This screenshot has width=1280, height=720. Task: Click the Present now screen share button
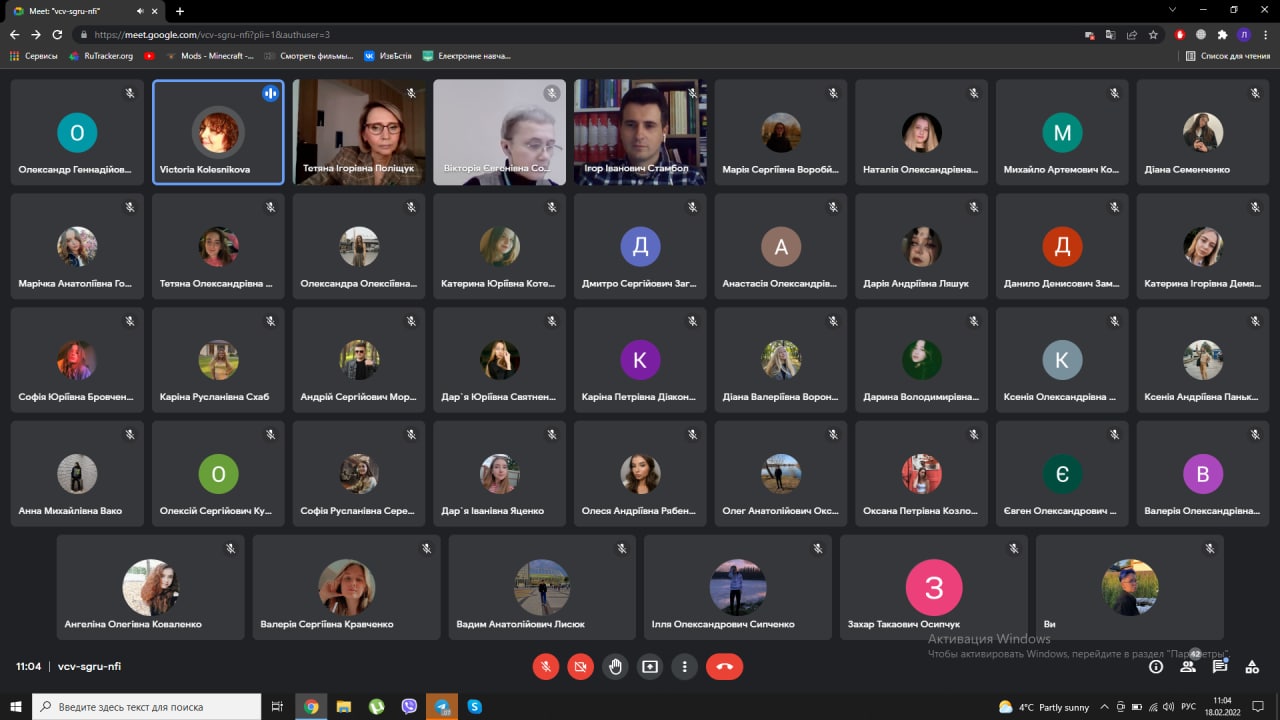click(x=650, y=666)
